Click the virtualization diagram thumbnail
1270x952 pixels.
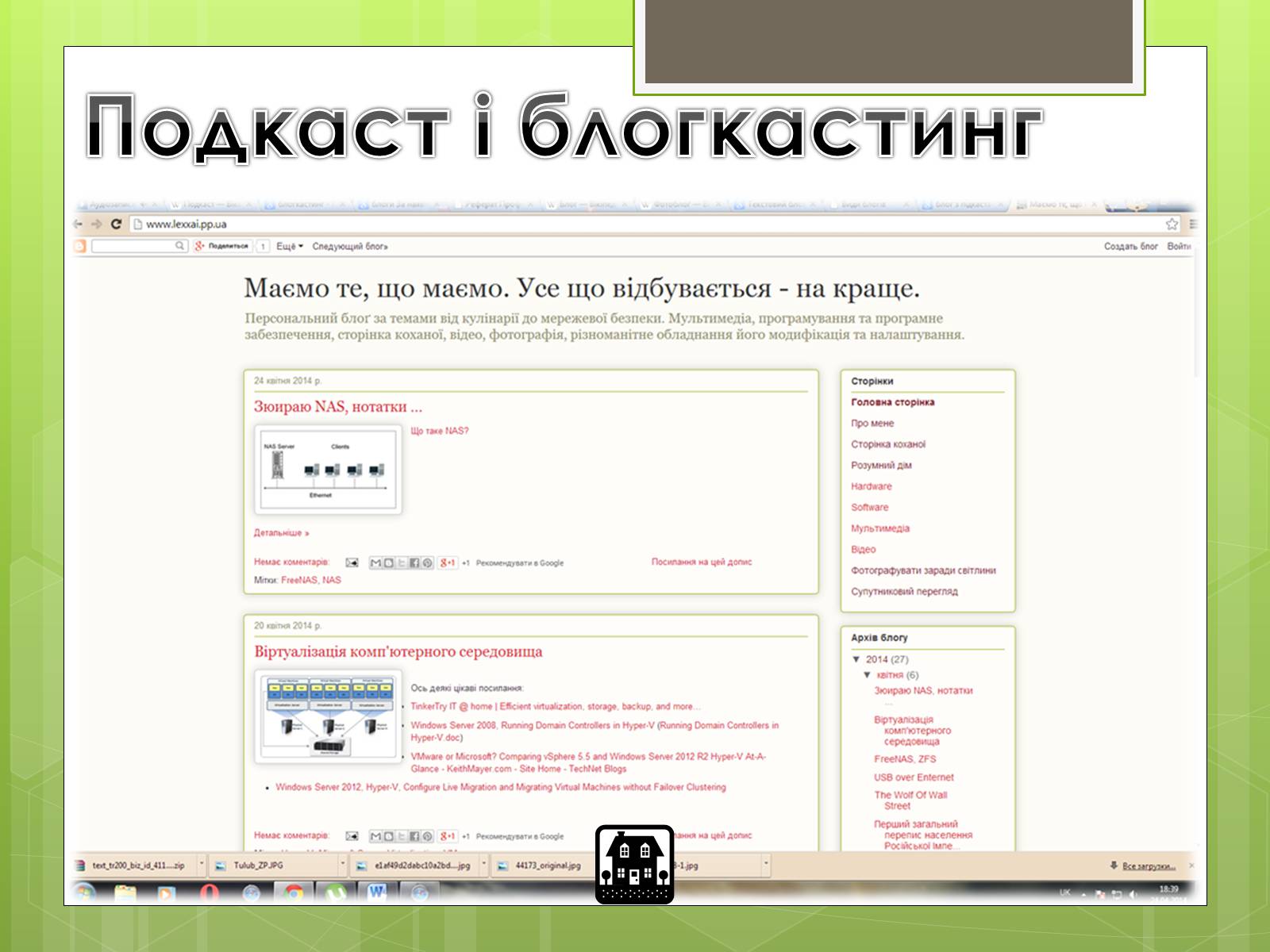point(329,717)
